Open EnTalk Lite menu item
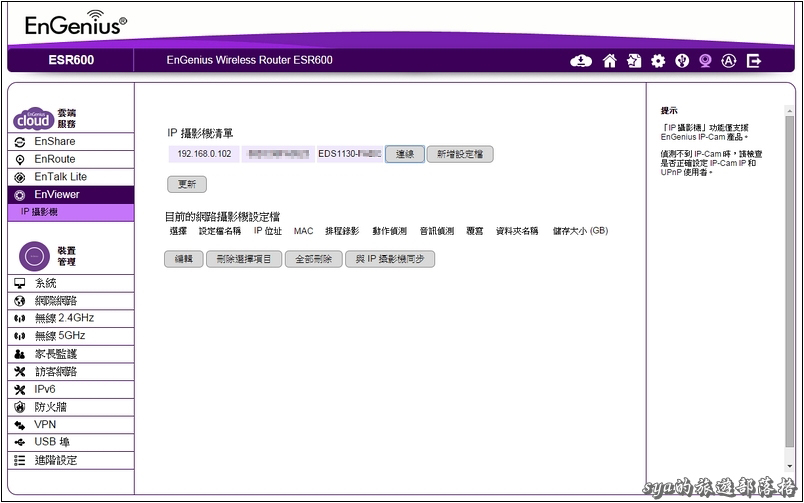Image resolution: width=804 pixels, height=503 pixels. tap(71, 177)
